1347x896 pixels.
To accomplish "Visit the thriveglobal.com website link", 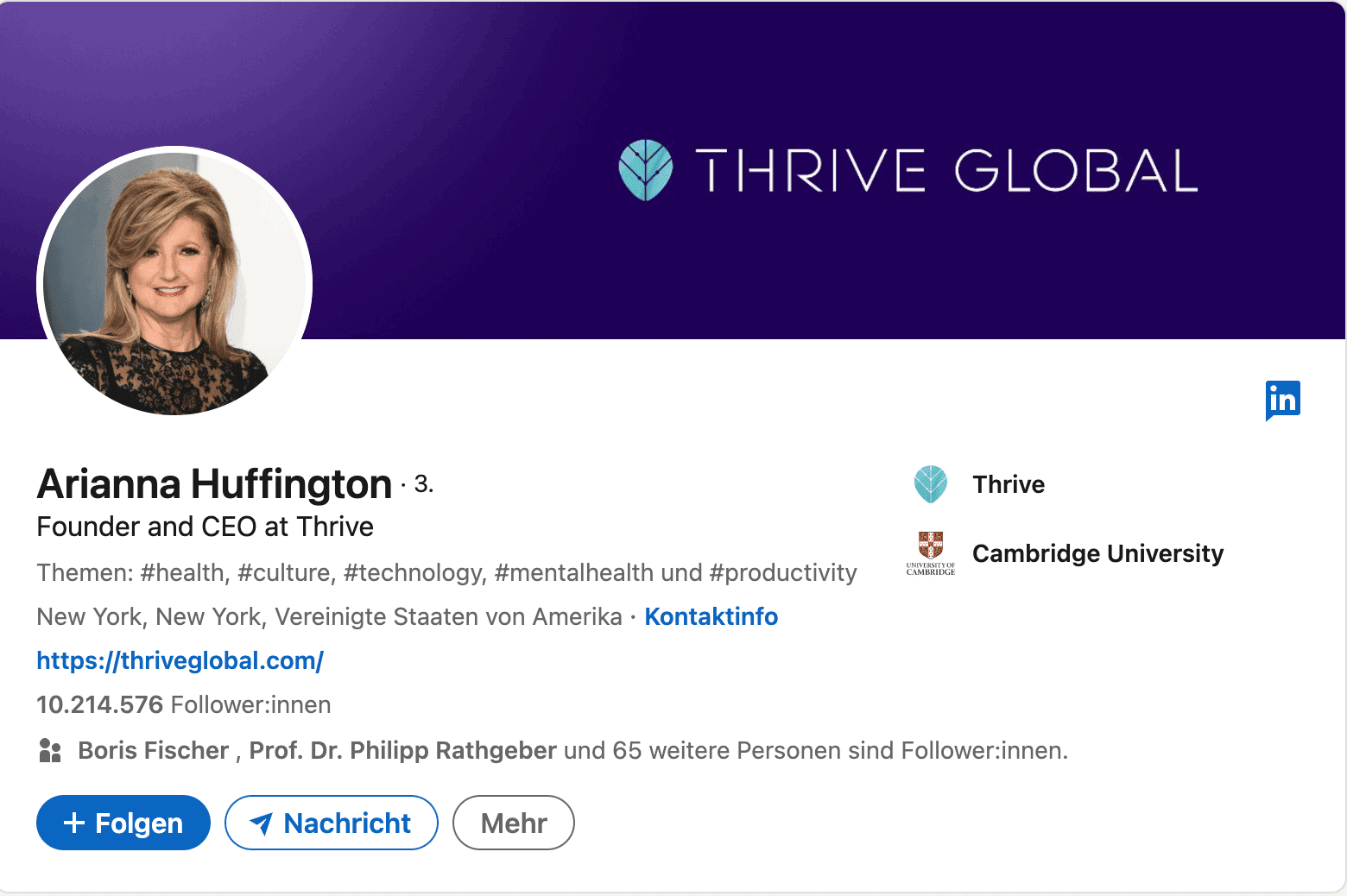I will tap(179, 660).
